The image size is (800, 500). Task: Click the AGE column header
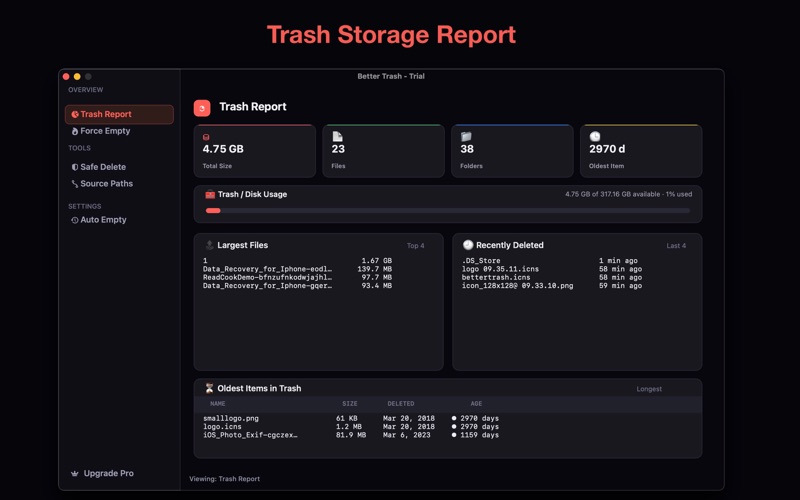click(476, 404)
